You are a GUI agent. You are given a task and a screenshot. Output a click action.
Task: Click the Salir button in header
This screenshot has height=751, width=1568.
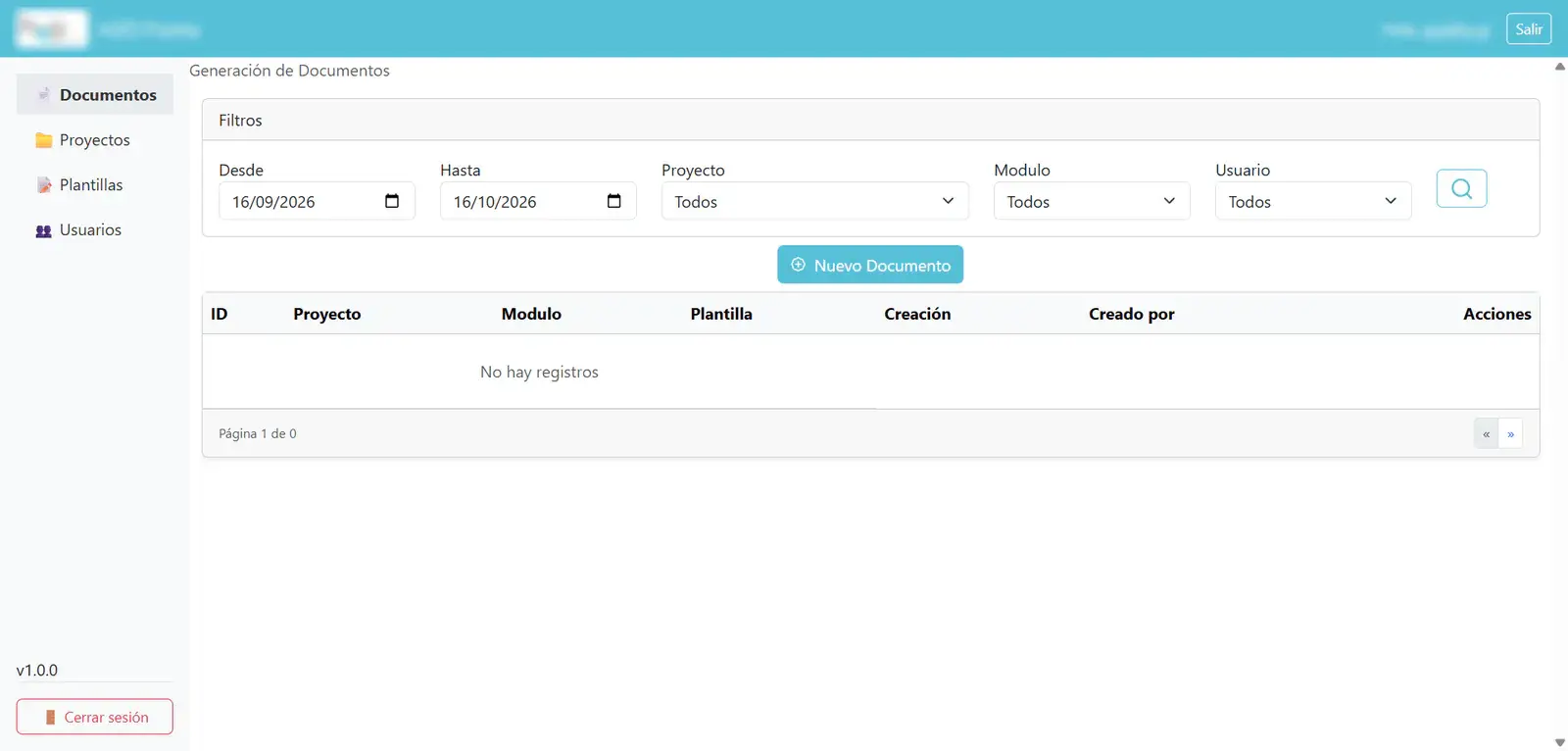point(1529,29)
